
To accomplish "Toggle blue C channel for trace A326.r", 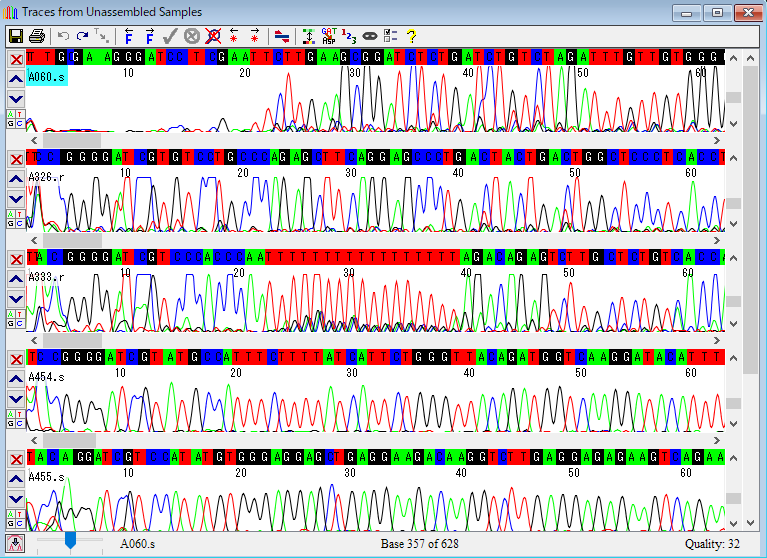I will [20, 223].
